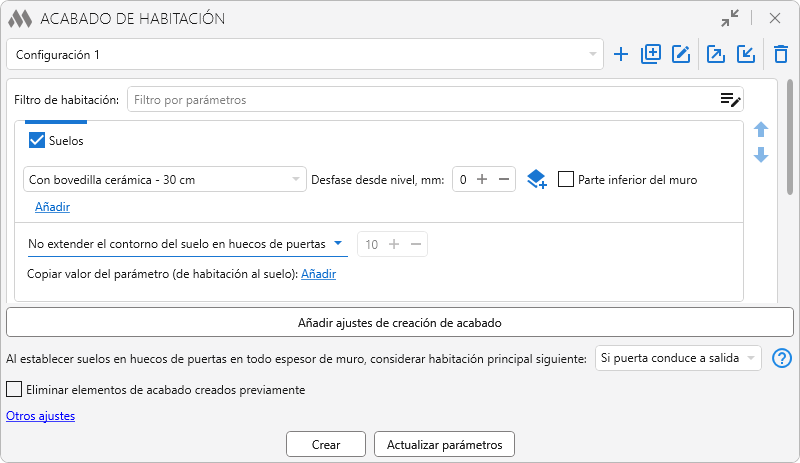The height and width of the screenshot is (463, 800).
Task: Open the Otros ajustes link
Action: click(40, 416)
